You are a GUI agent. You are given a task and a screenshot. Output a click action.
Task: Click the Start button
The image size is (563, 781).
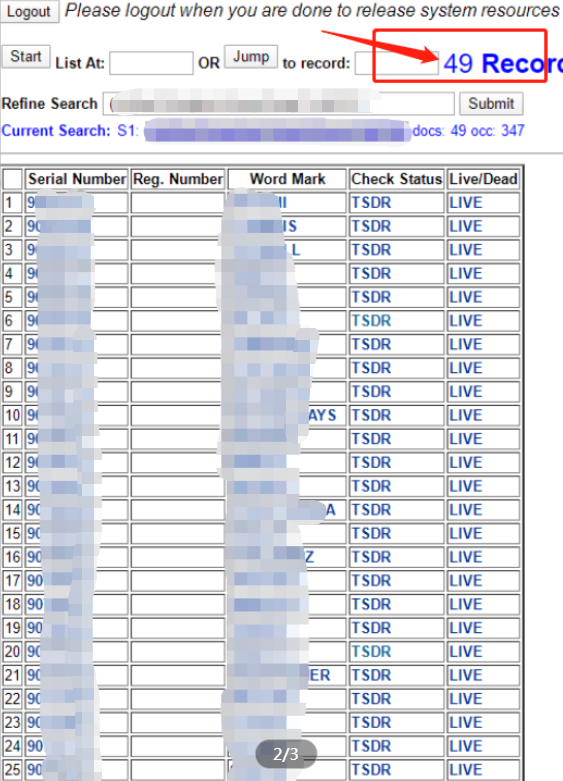(x=26, y=56)
